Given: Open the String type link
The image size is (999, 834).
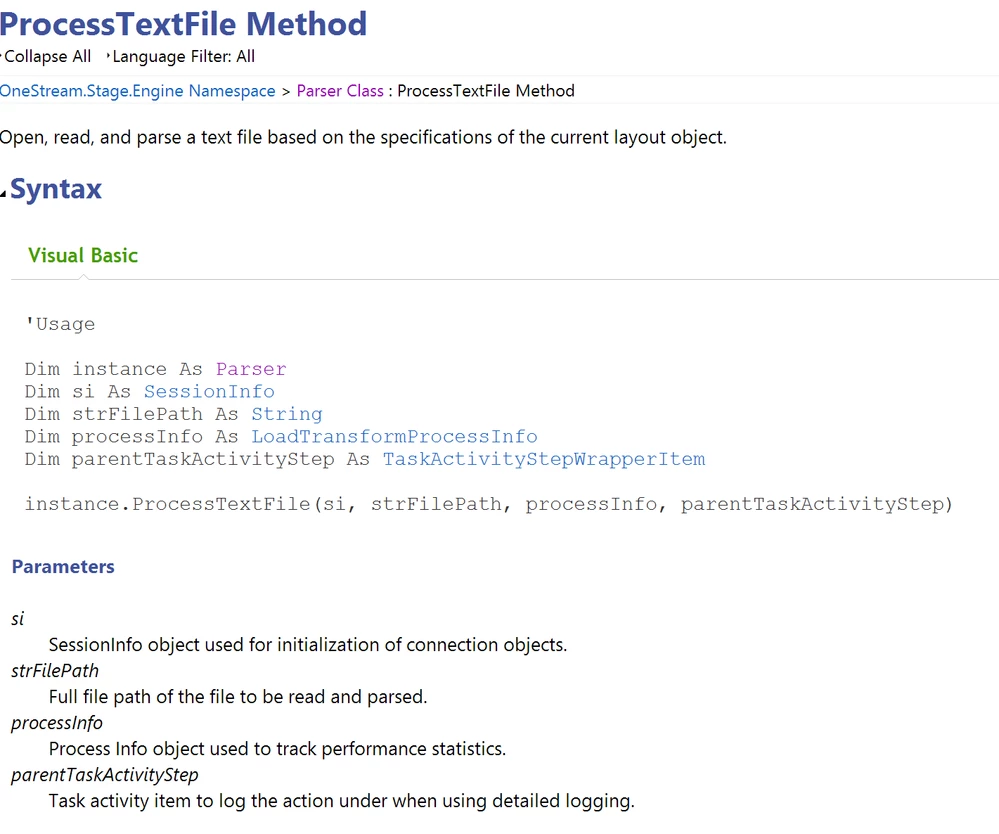Looking at the screenshot, I should [x=287, y=414].
